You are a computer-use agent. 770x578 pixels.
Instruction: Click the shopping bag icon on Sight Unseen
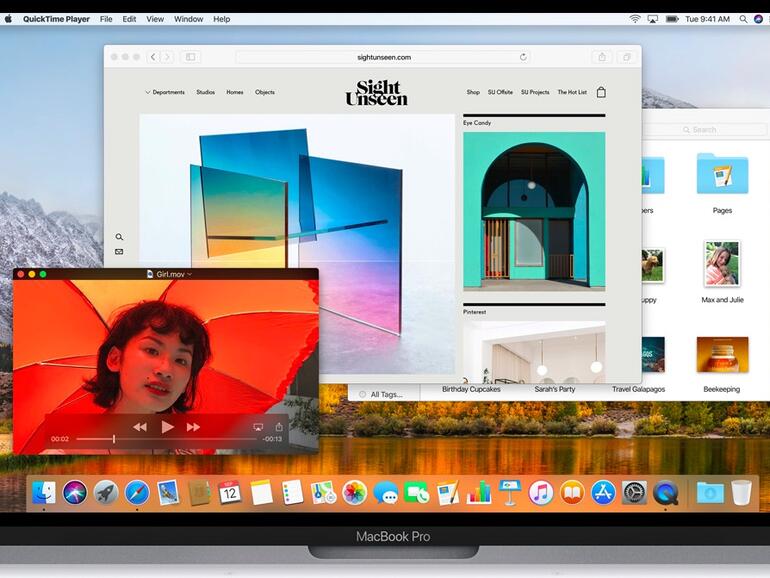601,92
